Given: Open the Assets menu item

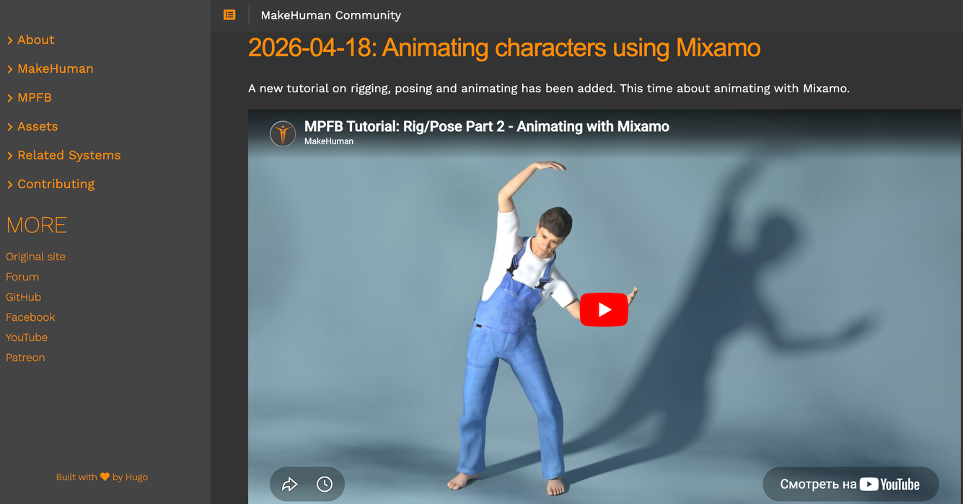Looking at the screenshot, I should coord(38,127).
